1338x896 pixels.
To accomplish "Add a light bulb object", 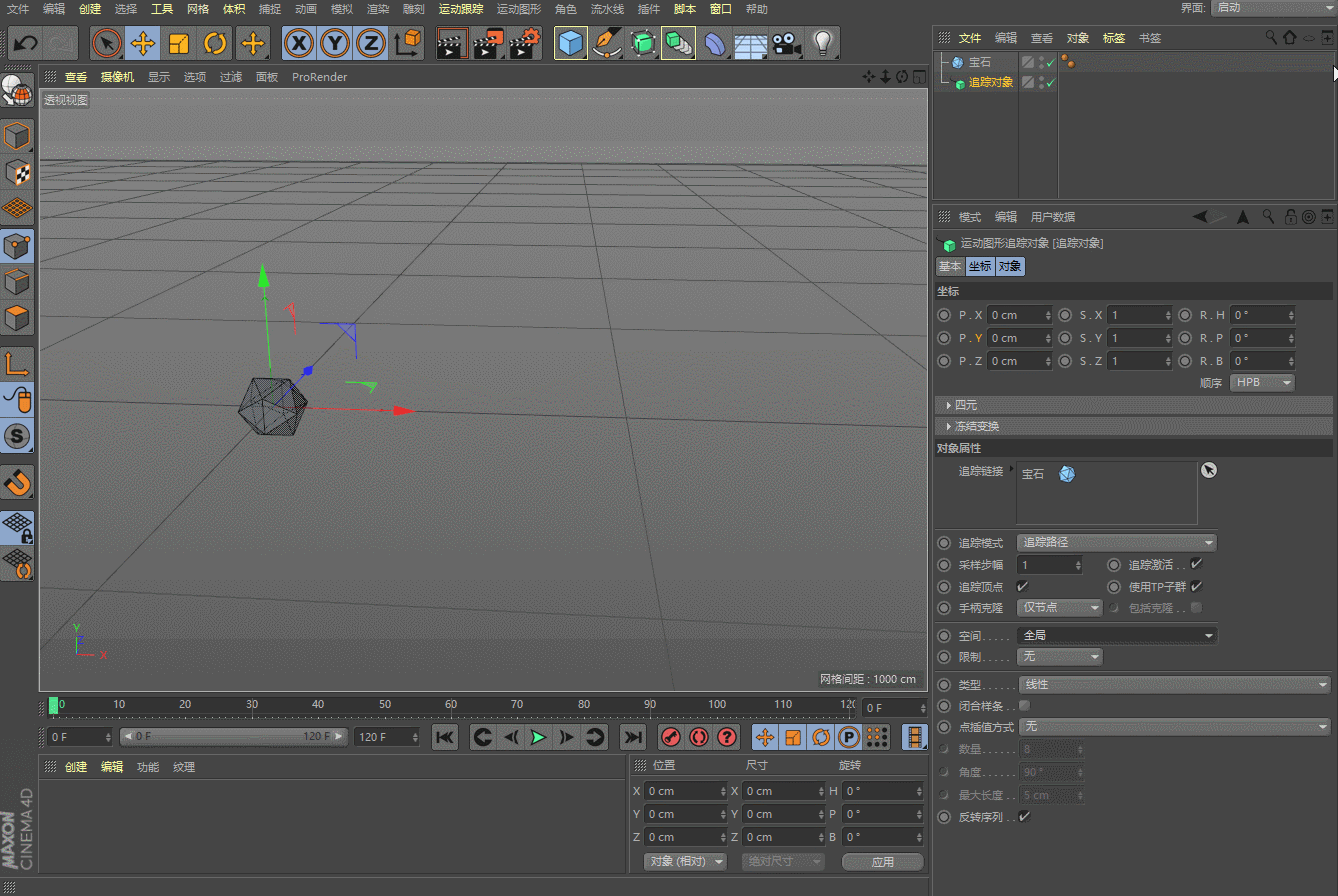I will pyautogui.click(x=822, y=43).
